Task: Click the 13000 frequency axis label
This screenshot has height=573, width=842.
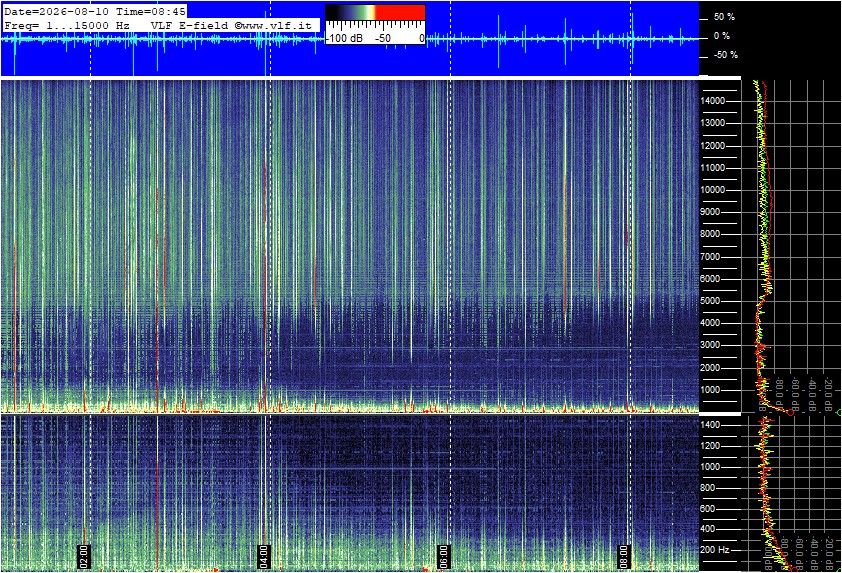Action: pos(713,123)
